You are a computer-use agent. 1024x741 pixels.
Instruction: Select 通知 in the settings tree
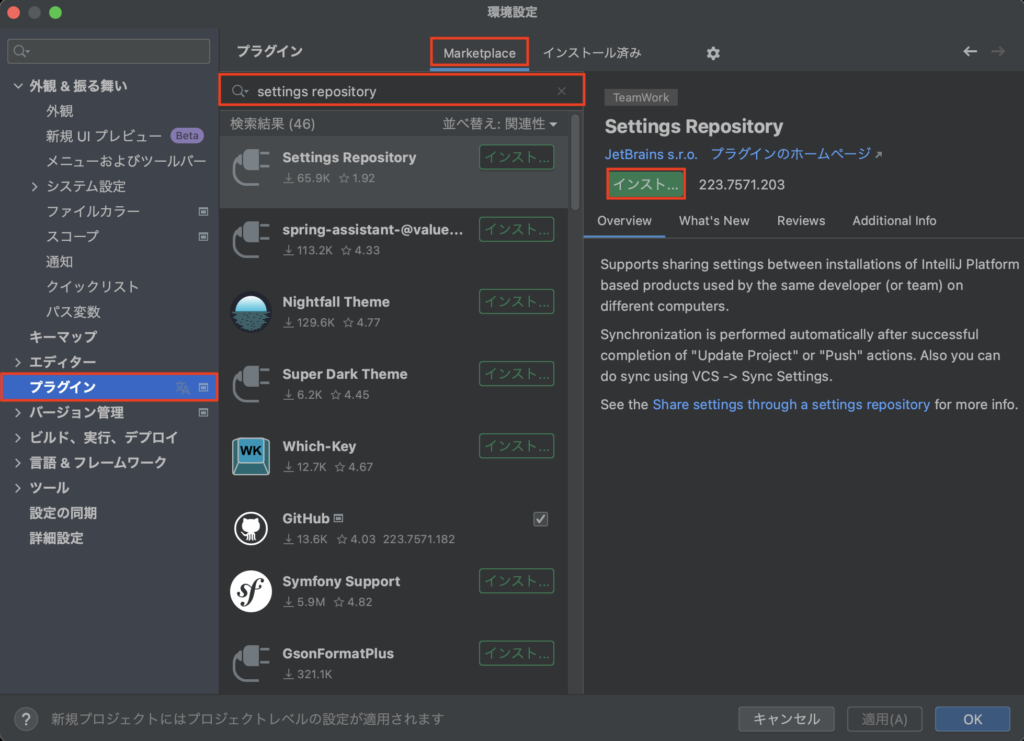click(59, 262)
